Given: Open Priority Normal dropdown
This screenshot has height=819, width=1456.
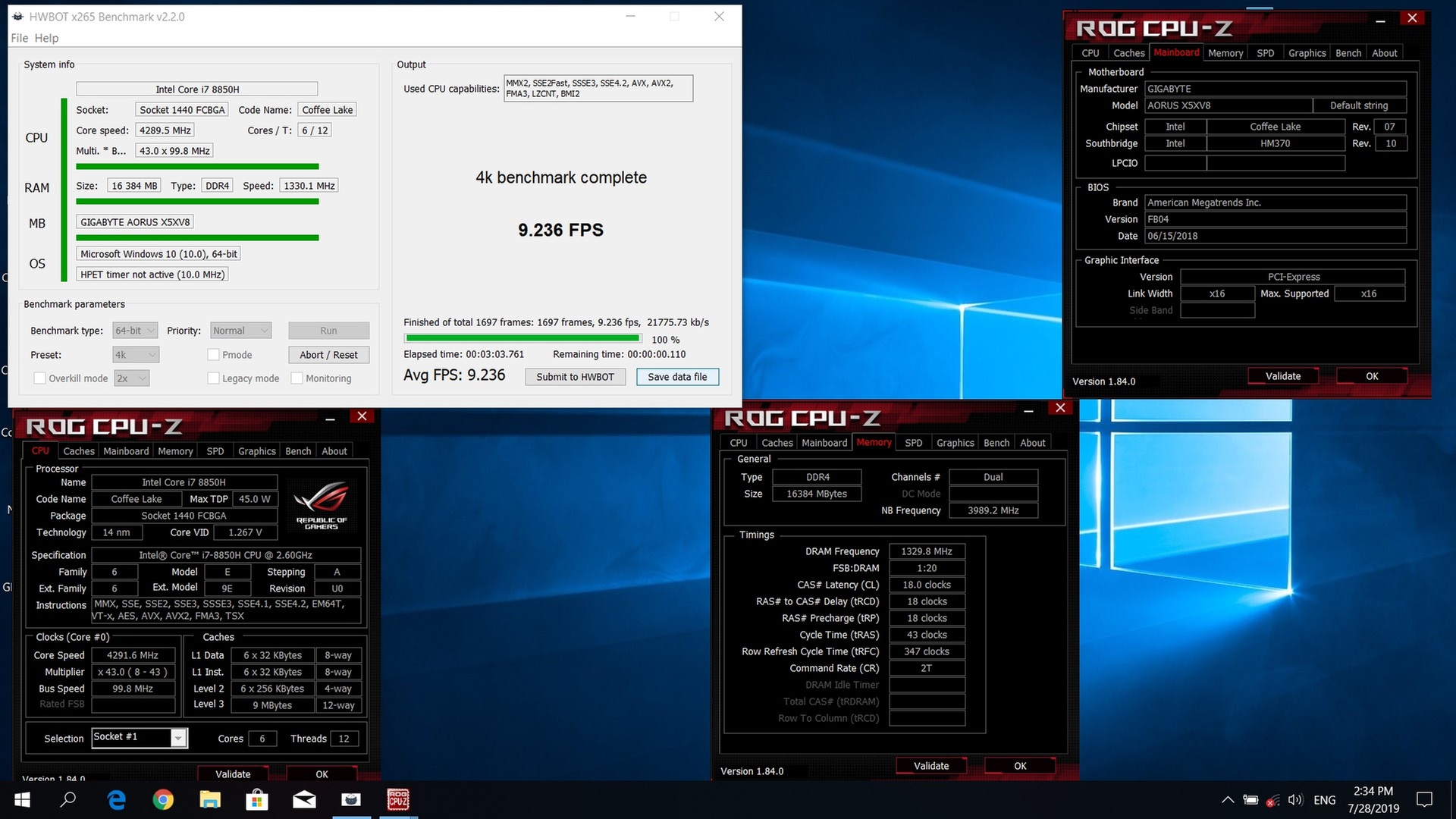Looking at the screenshot, I should point(240,331).
